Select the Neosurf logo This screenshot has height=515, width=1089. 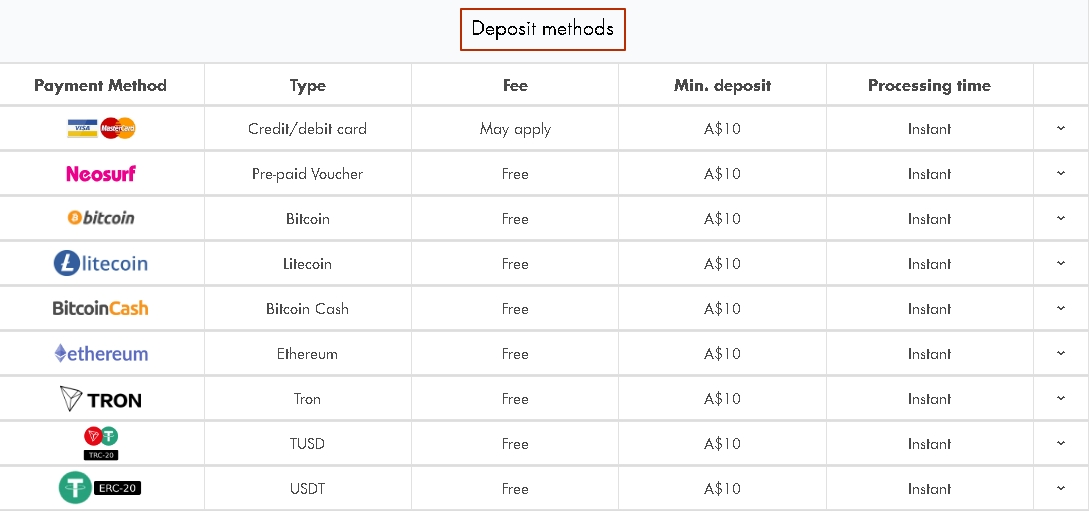tap(101, 174)
